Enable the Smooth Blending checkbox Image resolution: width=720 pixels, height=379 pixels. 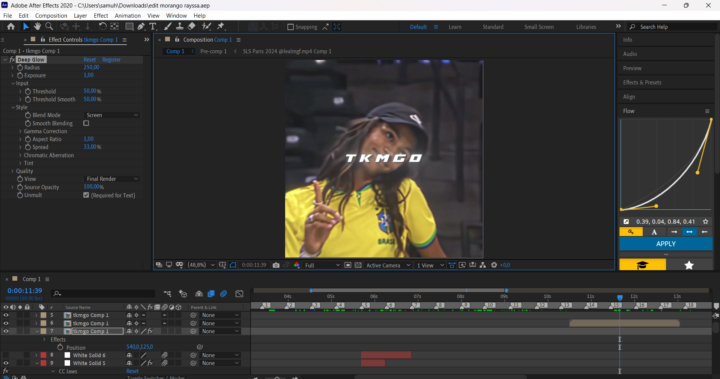(x=86, y=123)
